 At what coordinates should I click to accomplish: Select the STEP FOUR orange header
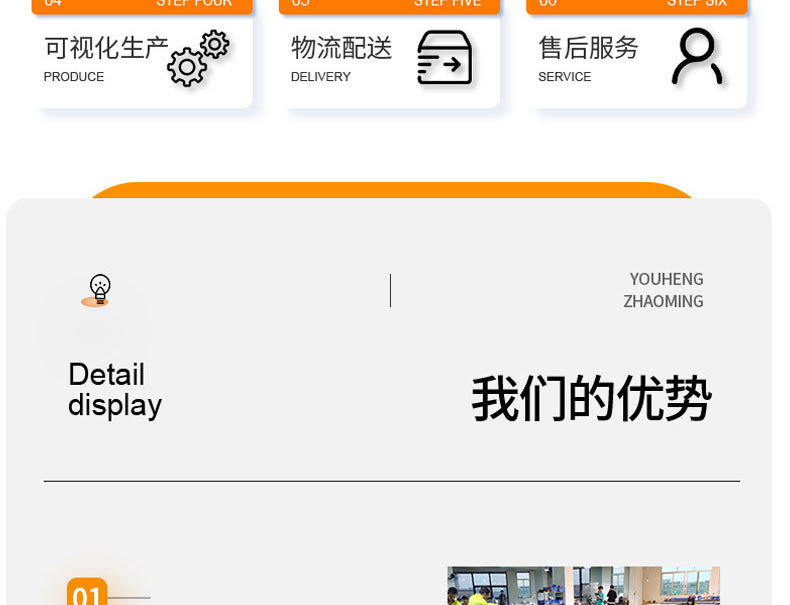142,6
